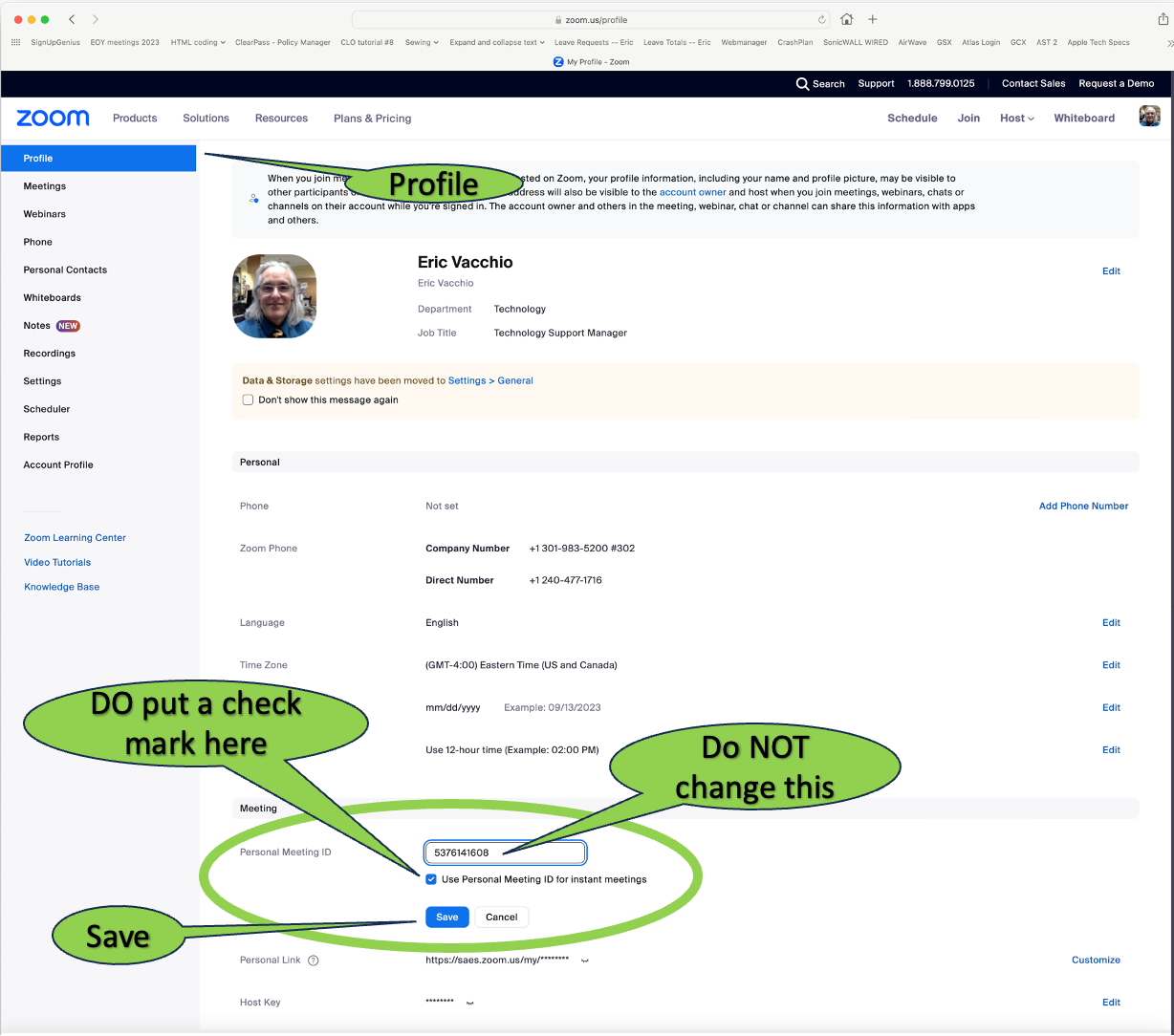Open the Safari home page icon
Viewport: 1174px width, 1036px height.
847,19
